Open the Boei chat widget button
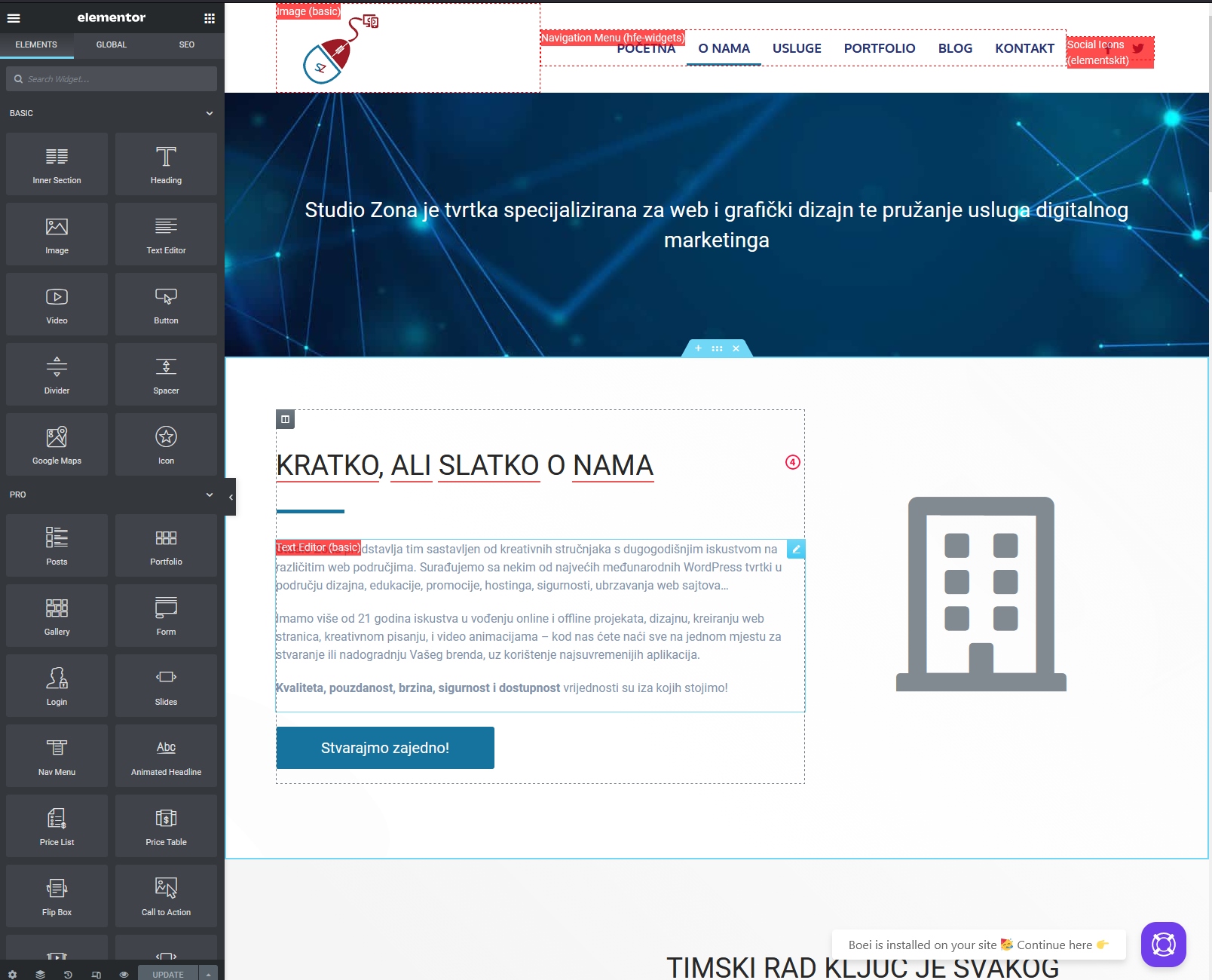The height and width of the screenshot is (980, 1212). tap(1164, 944)
